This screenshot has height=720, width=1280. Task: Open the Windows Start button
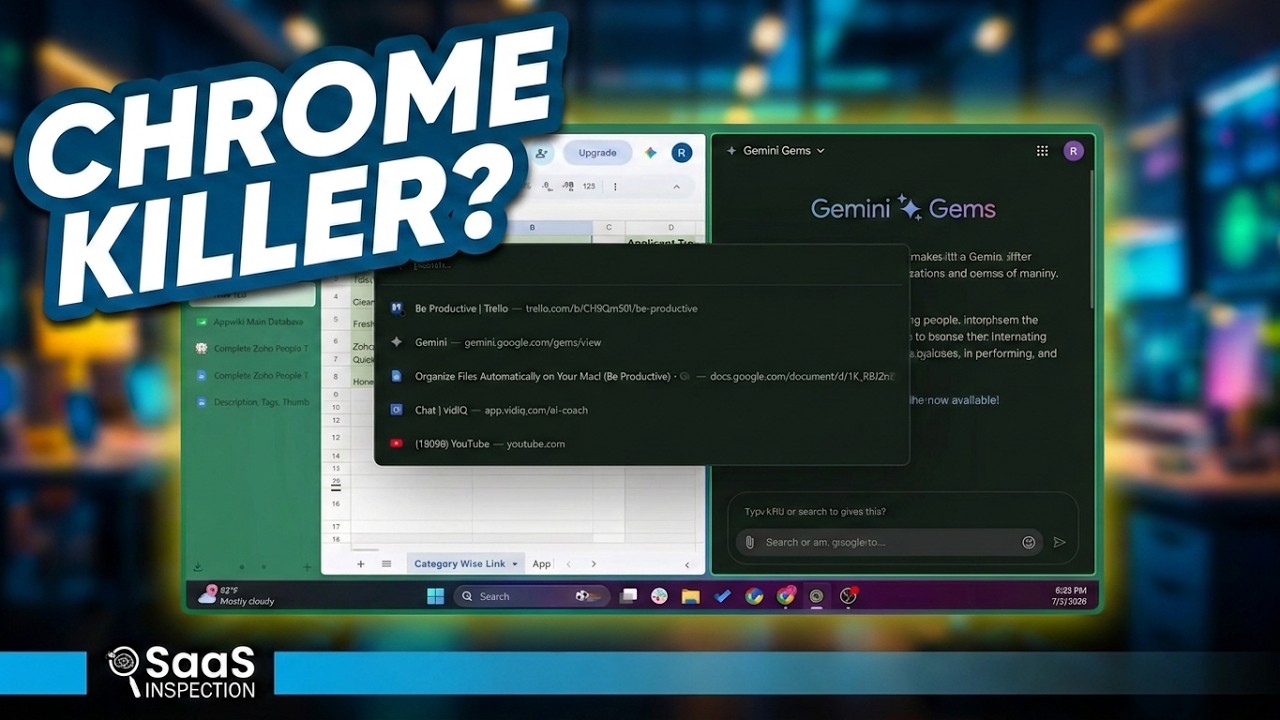click(x=436, y=596)
